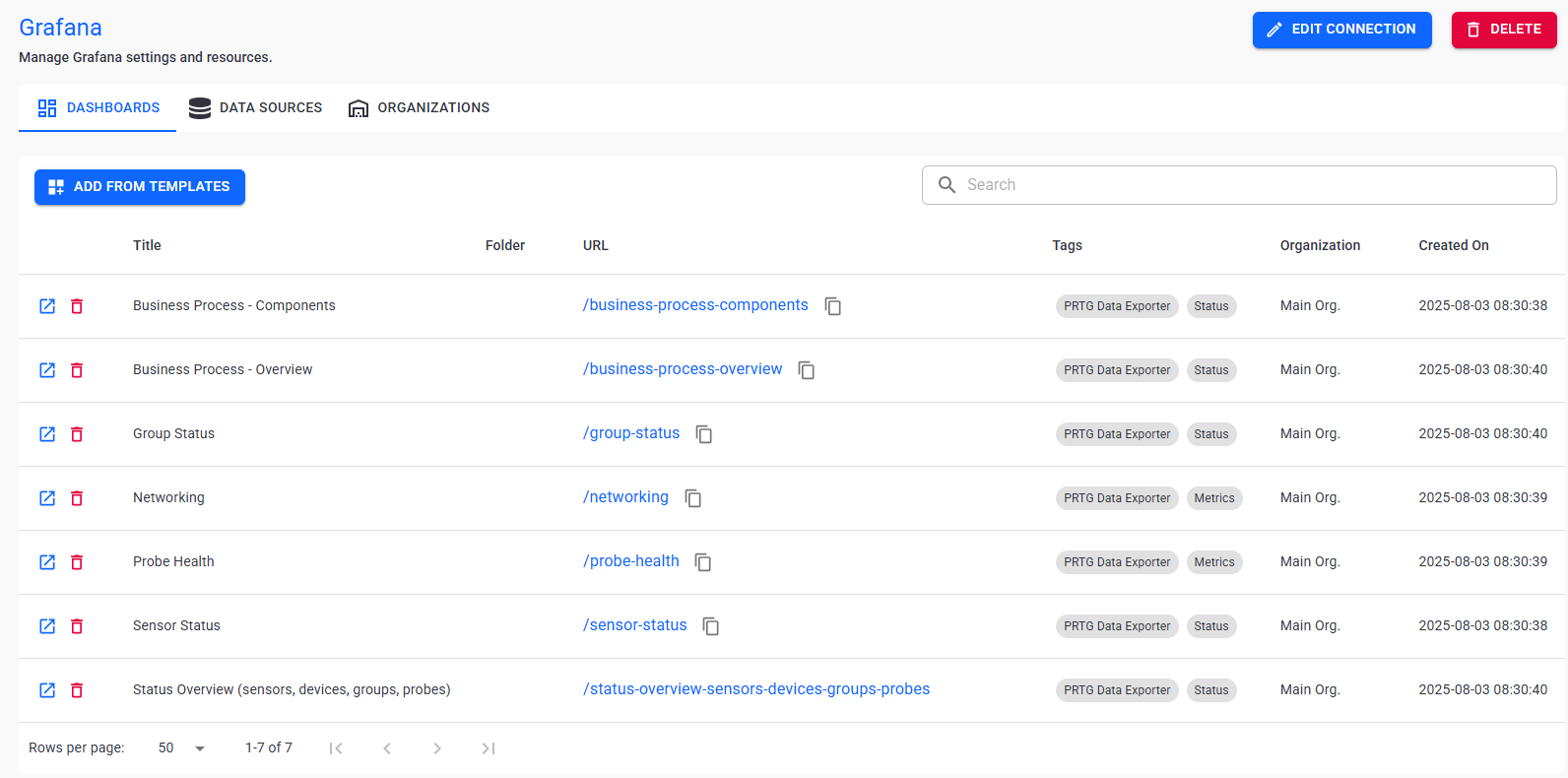Click the "1-7 of 7" pagination text
This screenshot has height=778, width=1568.
269,747
